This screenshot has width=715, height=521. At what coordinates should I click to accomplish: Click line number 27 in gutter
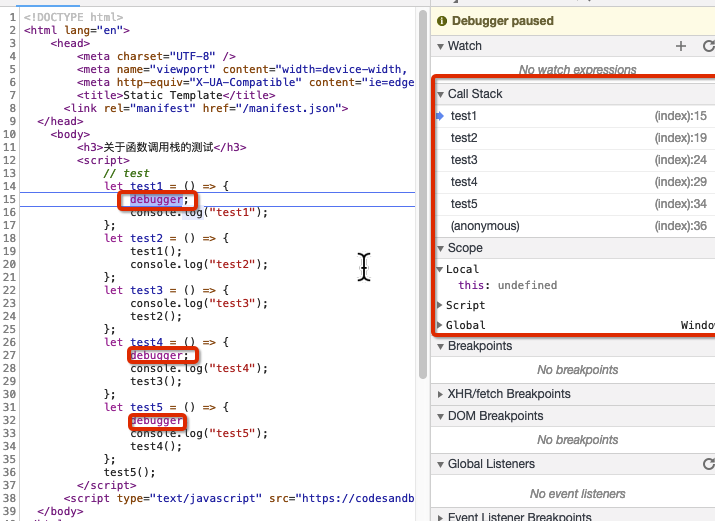click(9, 355)
